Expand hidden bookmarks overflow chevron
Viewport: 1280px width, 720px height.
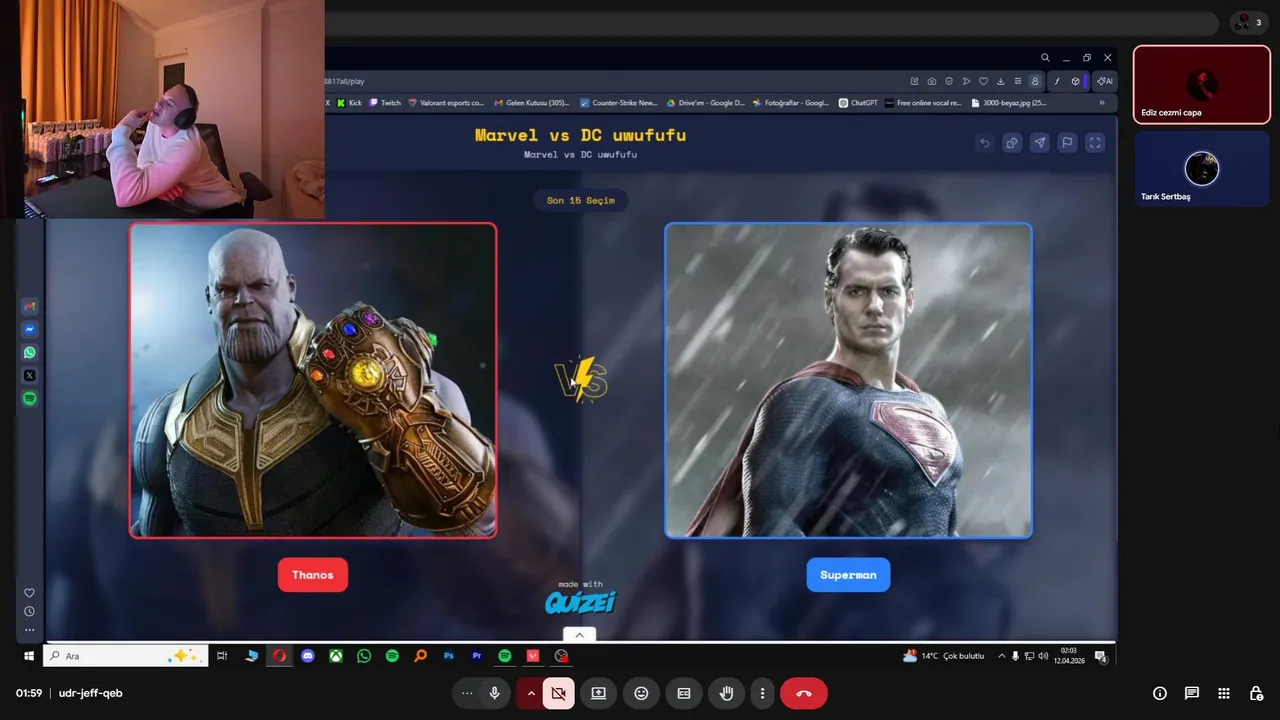pyautogui.click(x=1102, y=102)
